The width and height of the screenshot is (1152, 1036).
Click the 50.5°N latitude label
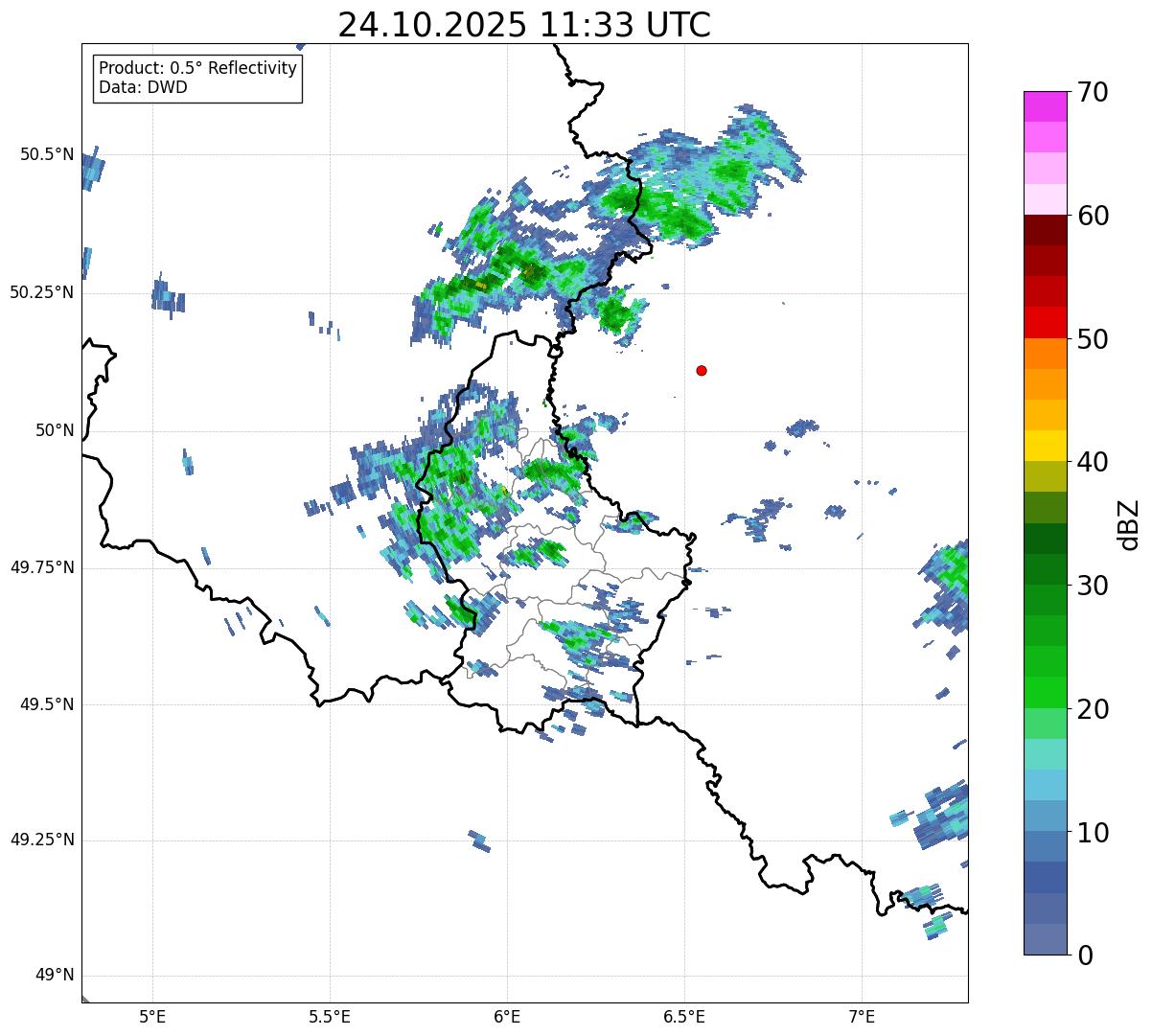click(46, 154)
